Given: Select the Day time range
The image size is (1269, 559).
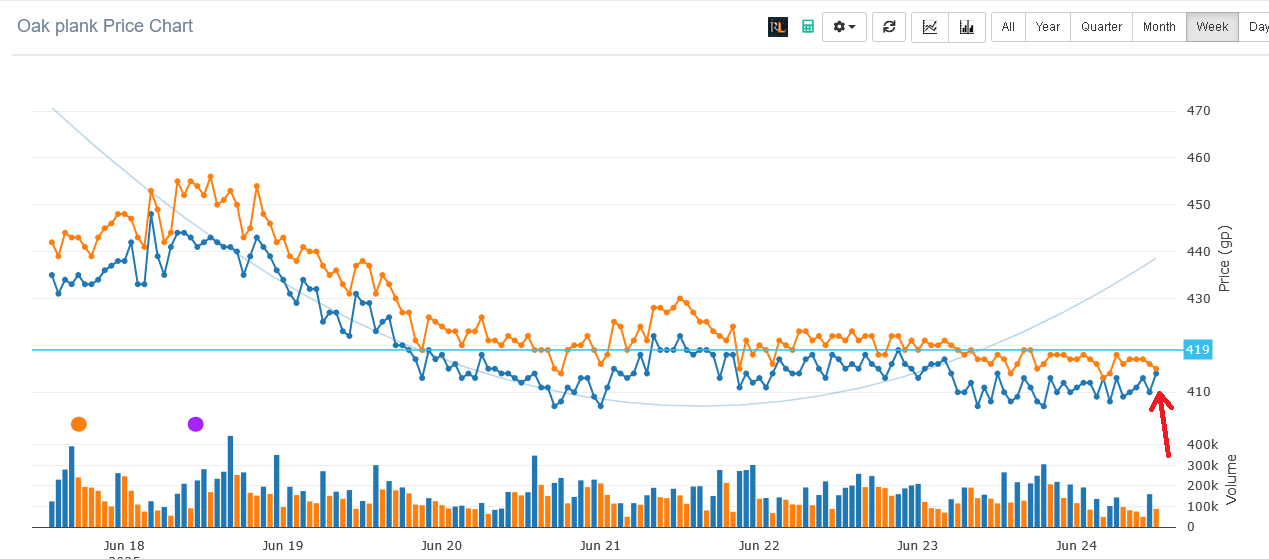Looking at the screenshot, I should pyautogui.click(x=1255, y=27).
